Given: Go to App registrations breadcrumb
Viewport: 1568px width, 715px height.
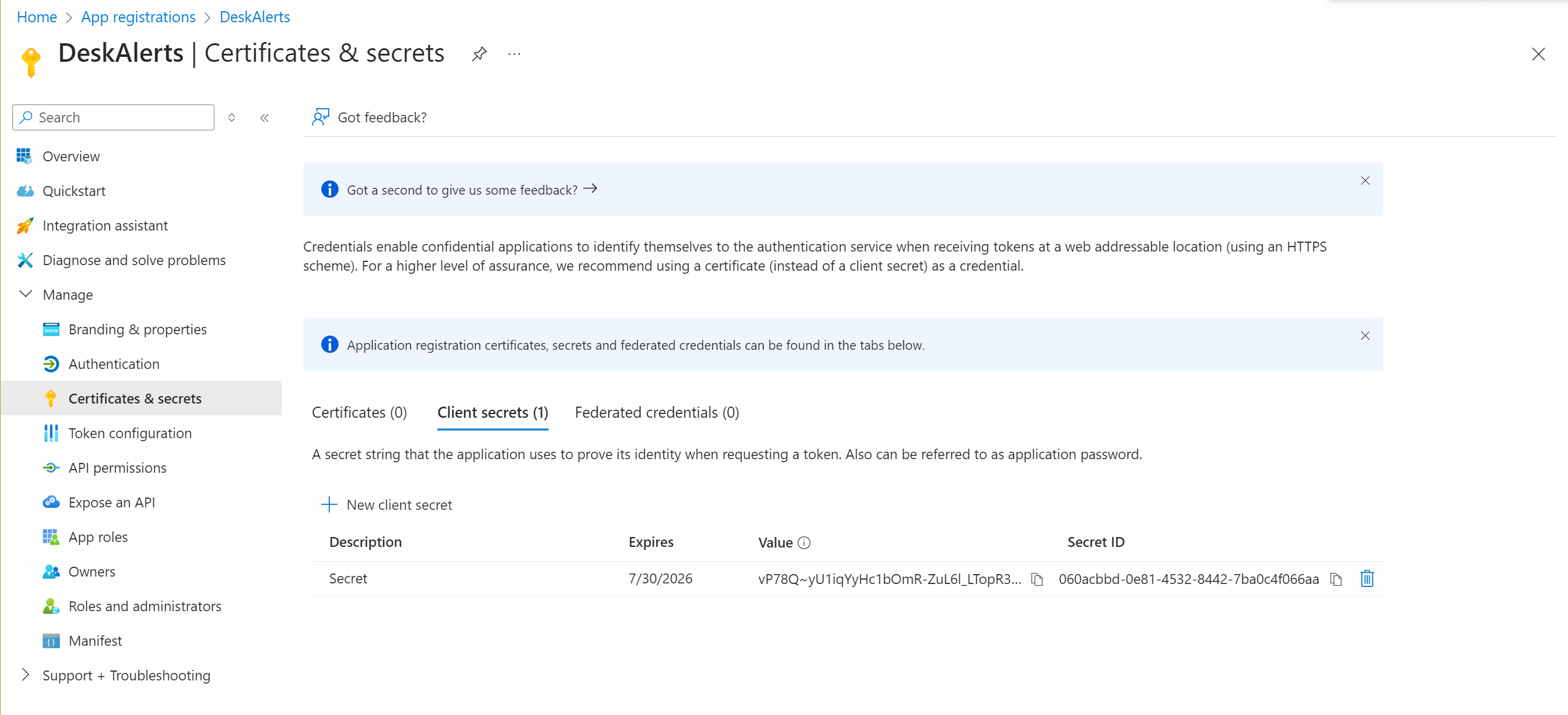Looking at the screenshot, I should coord(138,17).
